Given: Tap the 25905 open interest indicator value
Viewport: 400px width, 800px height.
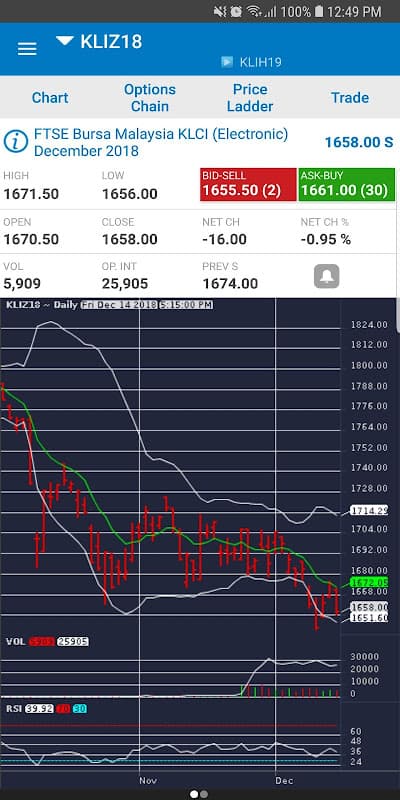Looking at the screenshot, I should [72, 641].
